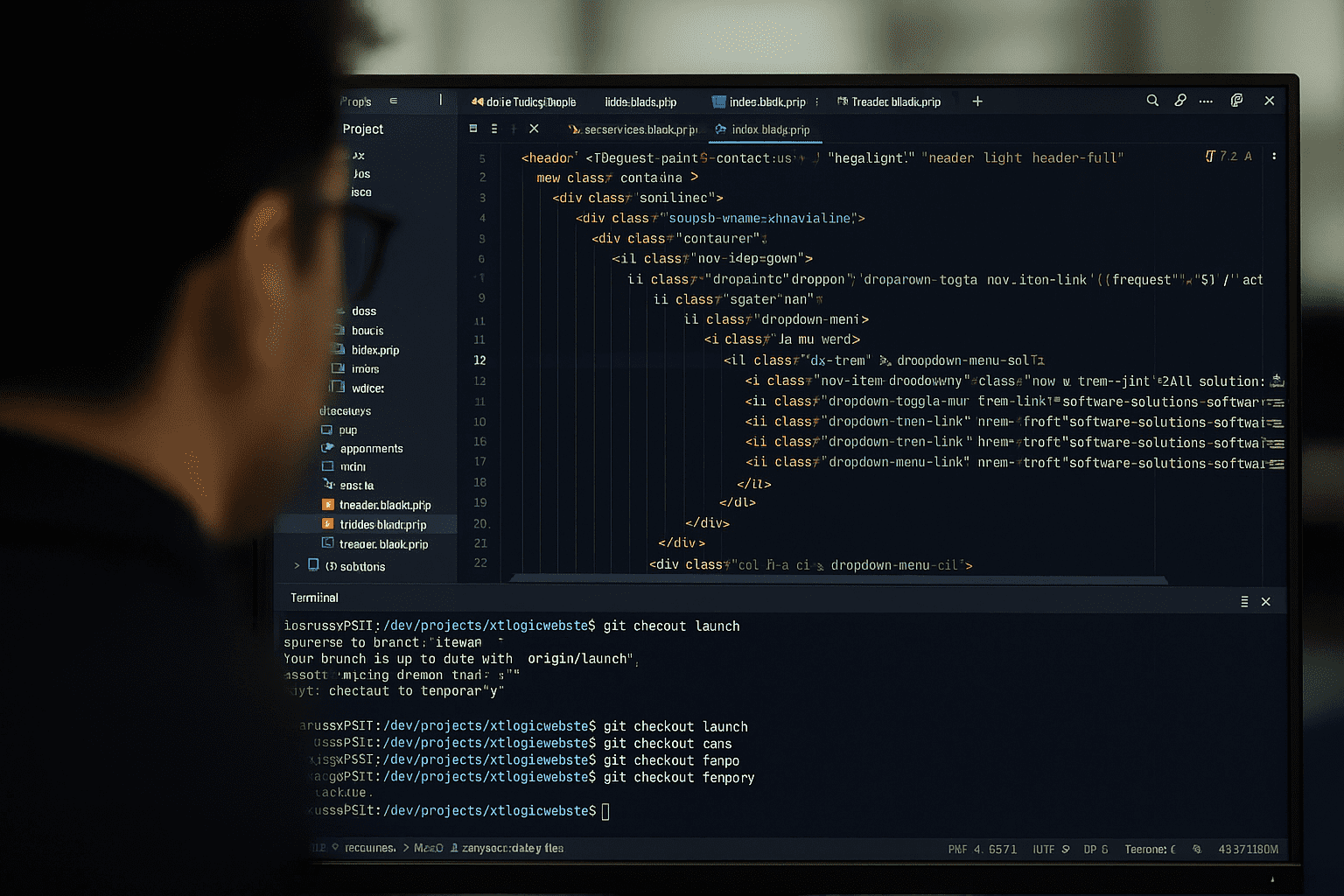Click the small square icon in Project toolbar
This screenshot has height=896, width=1344.
[473, 129]
